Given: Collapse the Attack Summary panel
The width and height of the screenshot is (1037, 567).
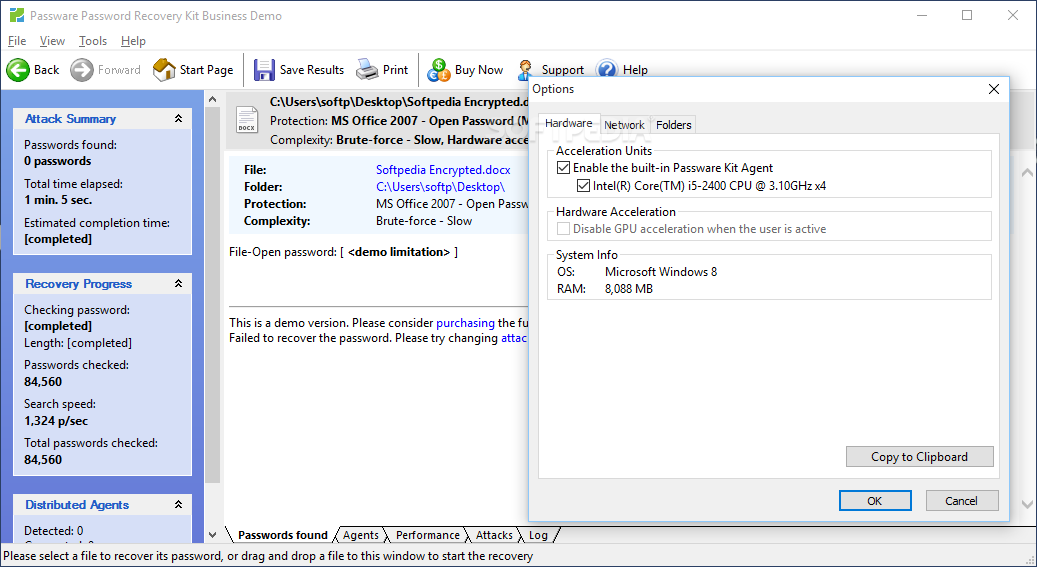Looking at the screenshot, I should [x=179, y=118].
